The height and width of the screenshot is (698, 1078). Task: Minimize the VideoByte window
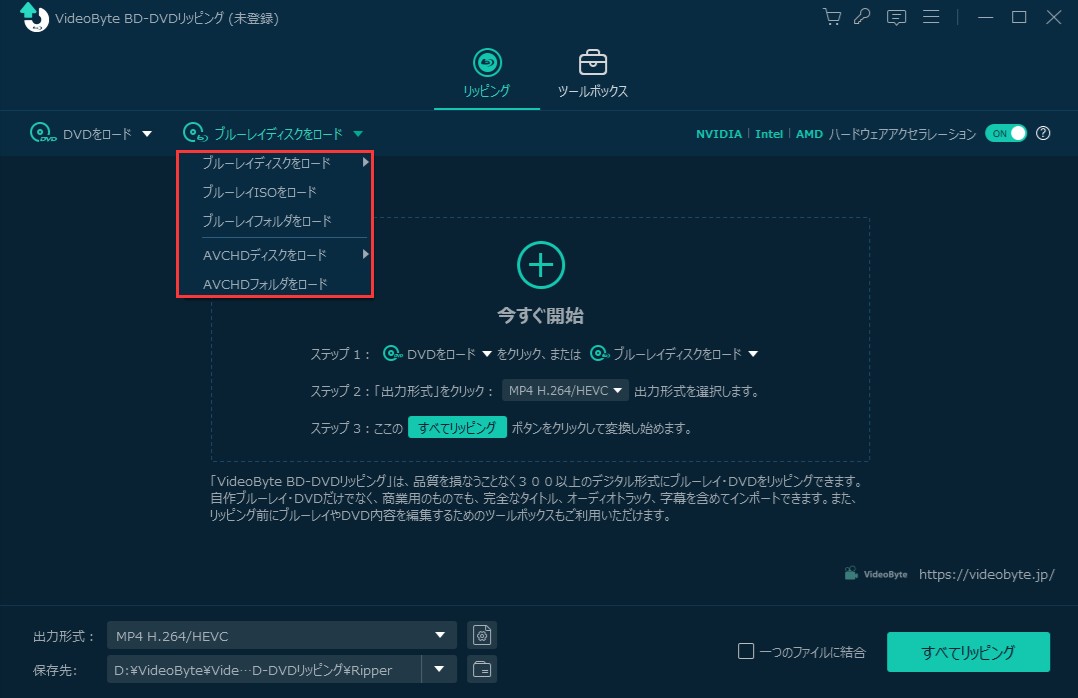[x=985, y=17]
